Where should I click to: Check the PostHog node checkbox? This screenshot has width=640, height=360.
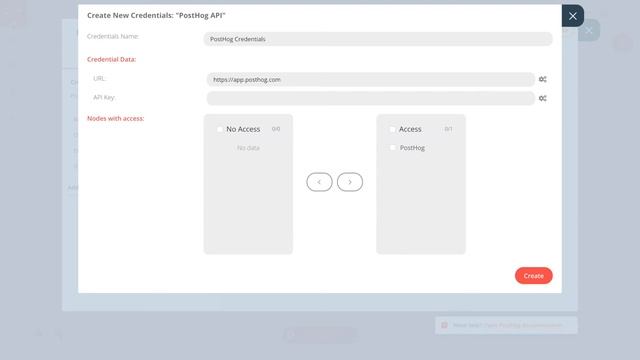click(x=393, y=148)
